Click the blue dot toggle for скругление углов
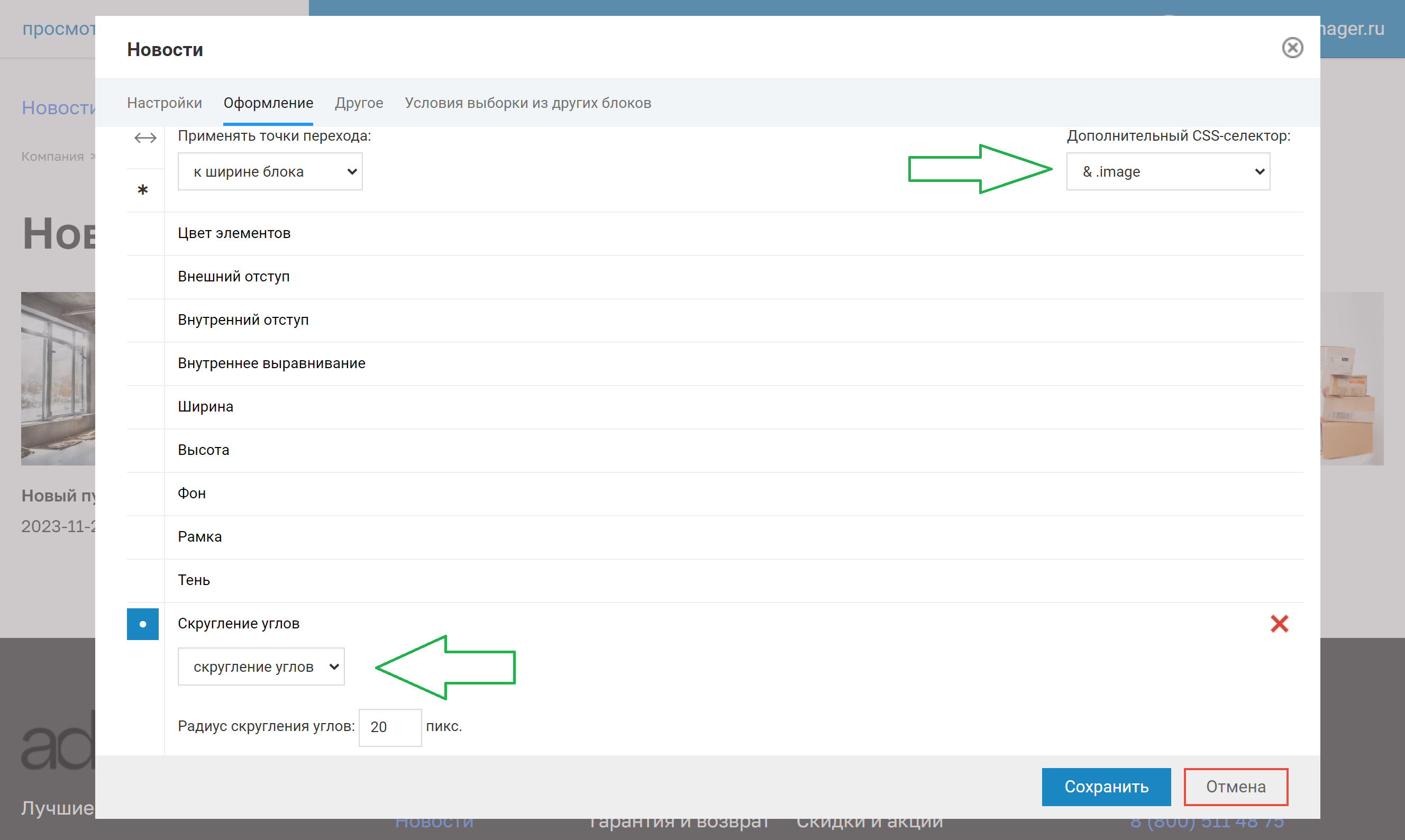 click(143, 622)
